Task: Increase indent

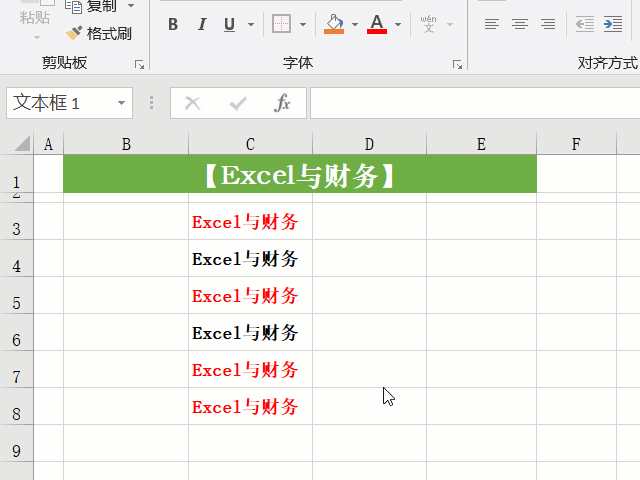Action: coord(613,24)
